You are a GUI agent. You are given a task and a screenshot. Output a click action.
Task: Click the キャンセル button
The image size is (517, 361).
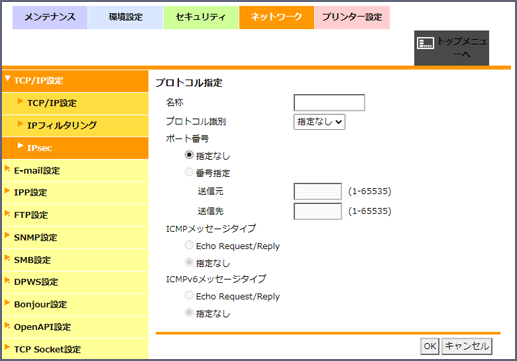click(x=467, y=346)
